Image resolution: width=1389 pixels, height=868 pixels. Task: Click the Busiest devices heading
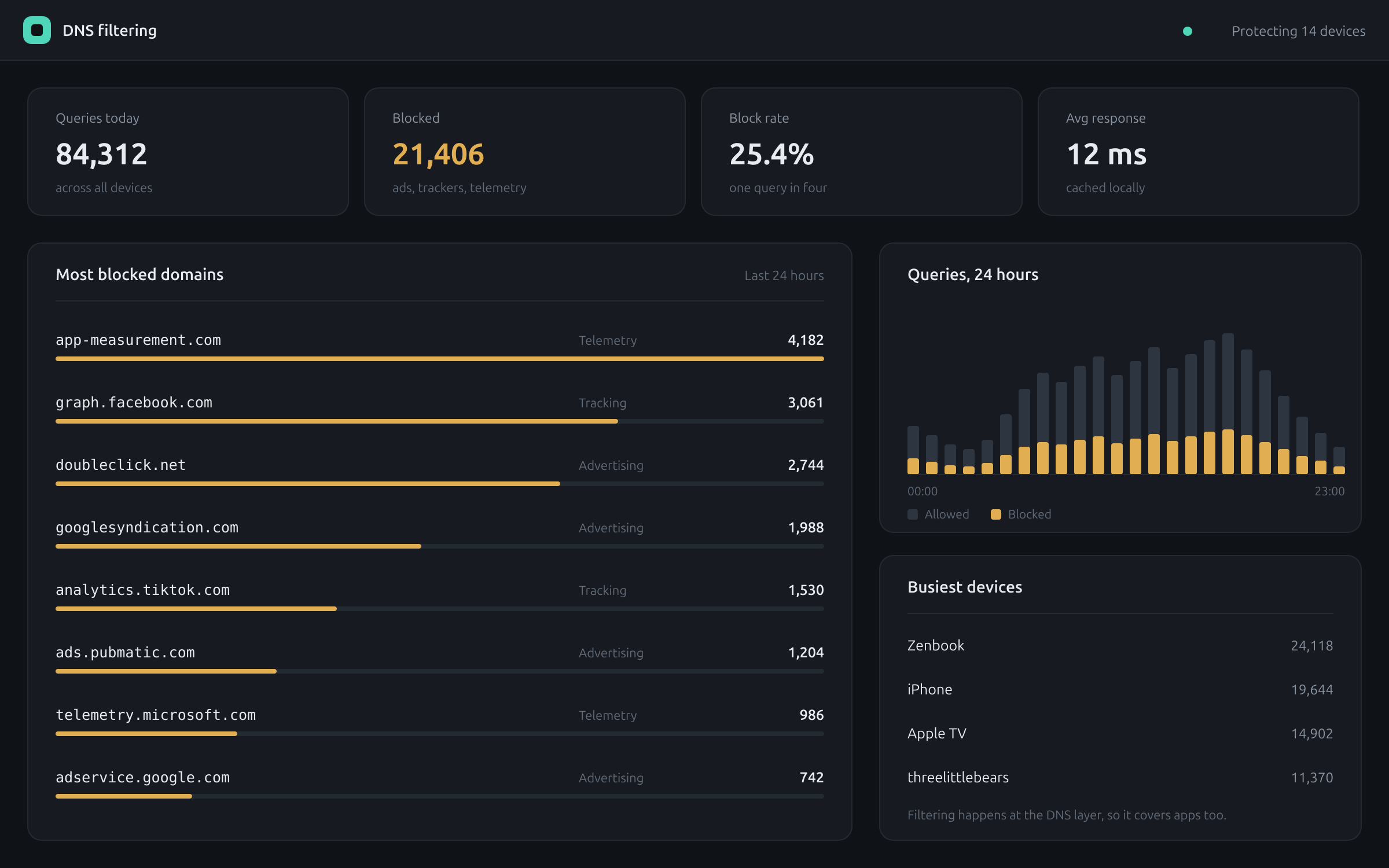pyautogui.click(x=965, y=587)
